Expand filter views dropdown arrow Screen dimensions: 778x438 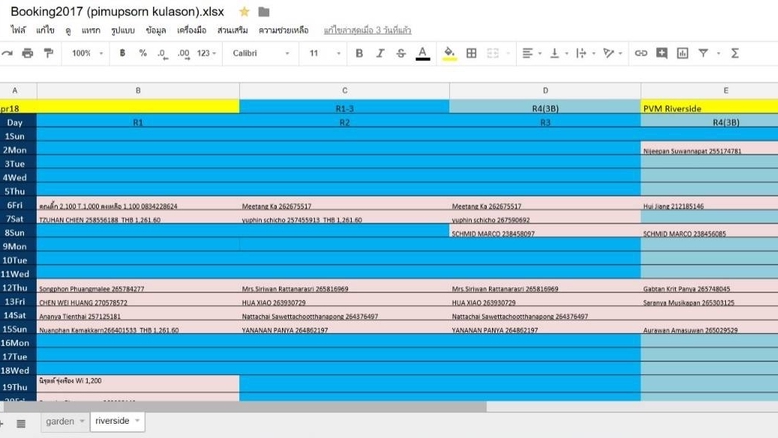pyautogui.click(x=718, y=53)
